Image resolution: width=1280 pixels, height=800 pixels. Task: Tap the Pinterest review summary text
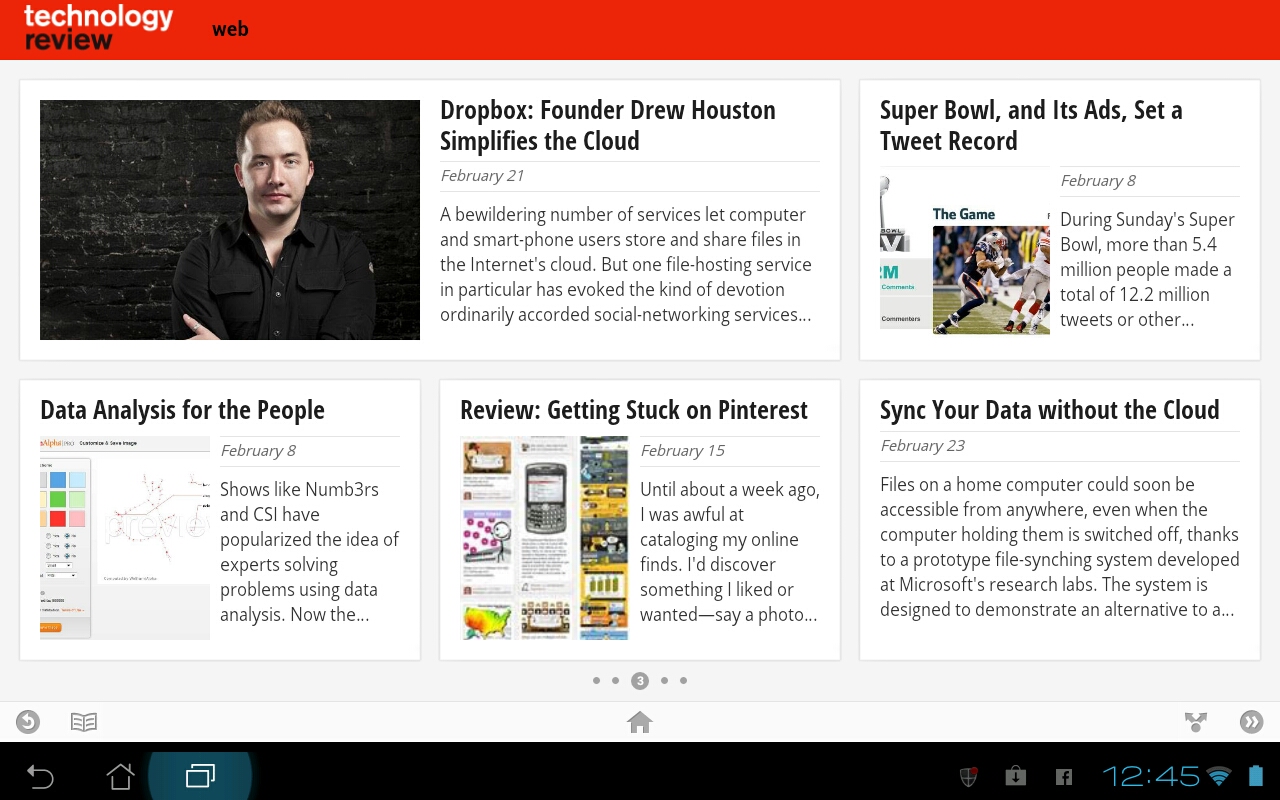tap(730, 552)
